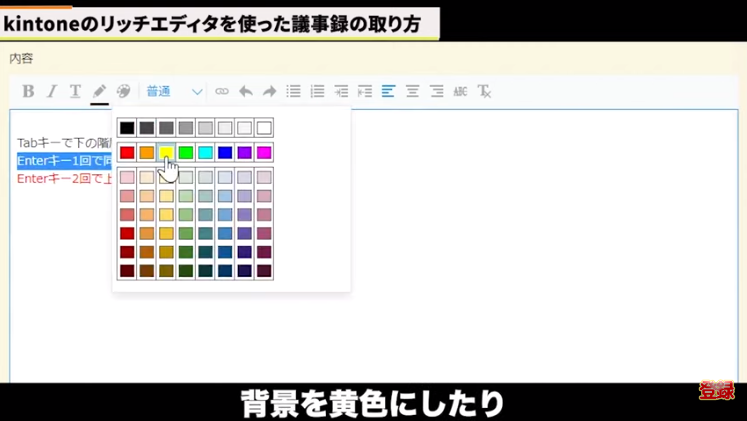Choose dark gray swatch next to black

tap(147, 128)
